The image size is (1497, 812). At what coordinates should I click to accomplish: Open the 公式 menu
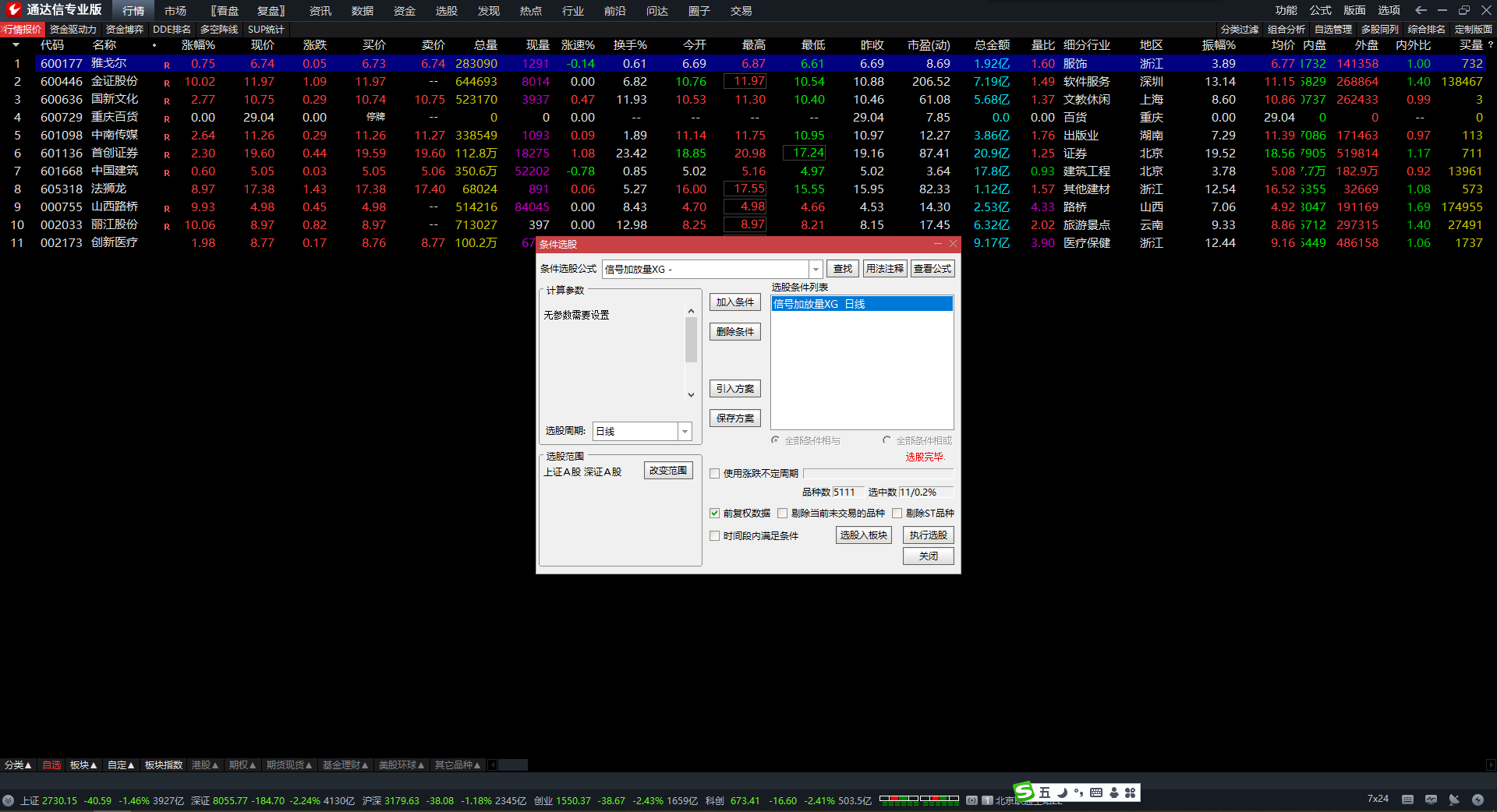click(1321, 10)
